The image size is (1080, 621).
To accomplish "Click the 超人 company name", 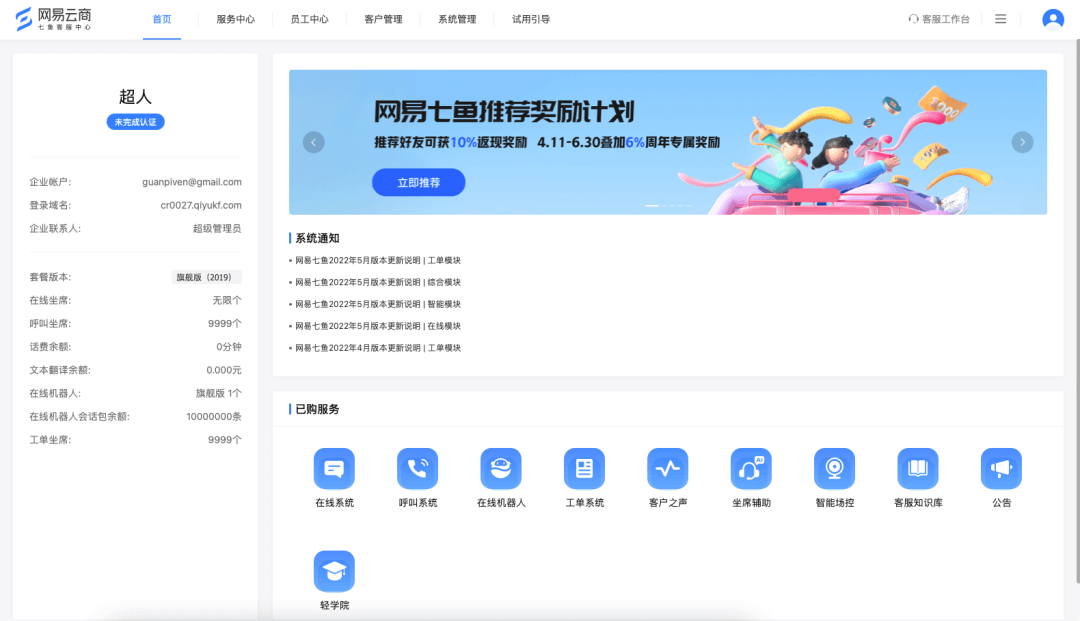I will (135, 96).
